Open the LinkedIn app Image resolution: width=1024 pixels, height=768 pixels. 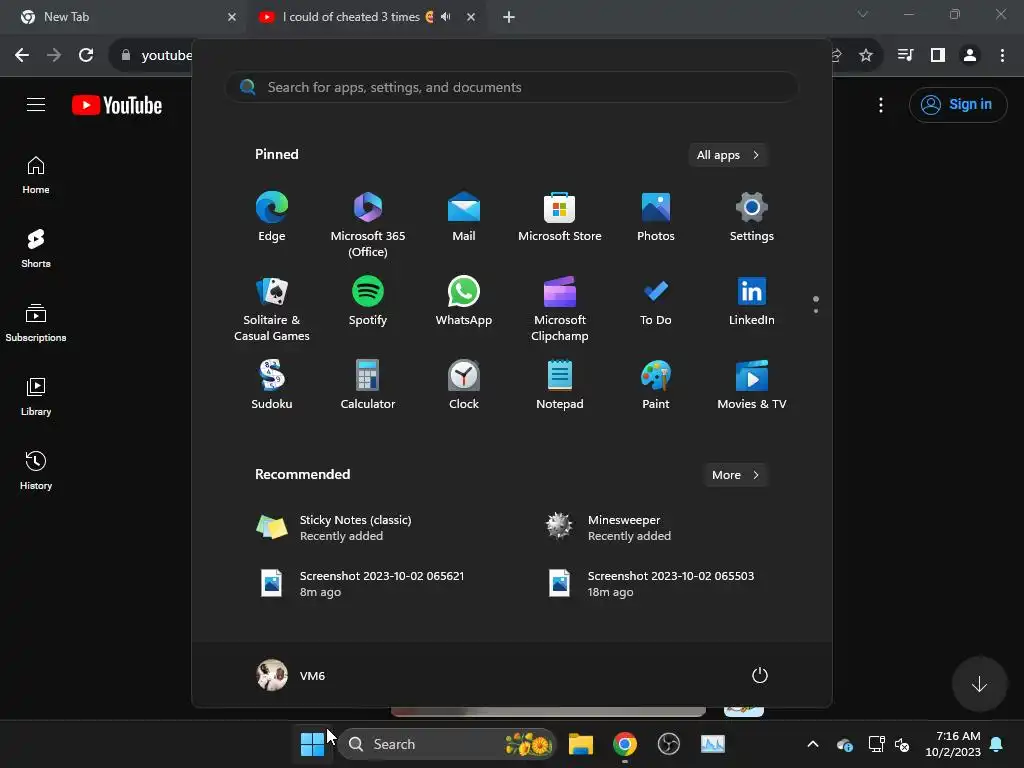[752, 302]
